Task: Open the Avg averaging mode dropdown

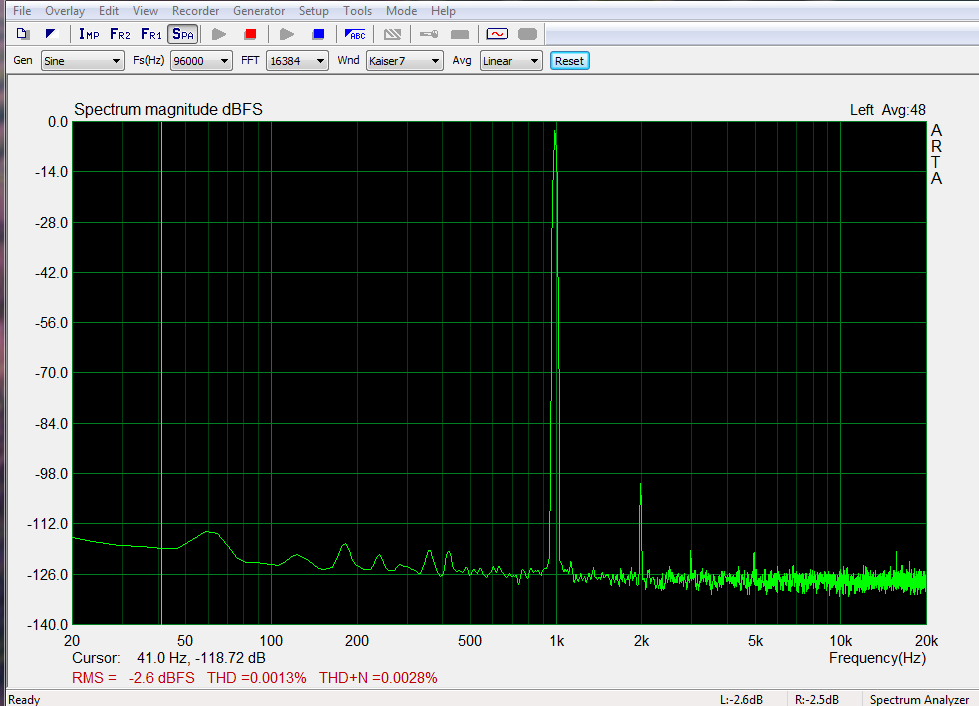Action: click(511, 61)
